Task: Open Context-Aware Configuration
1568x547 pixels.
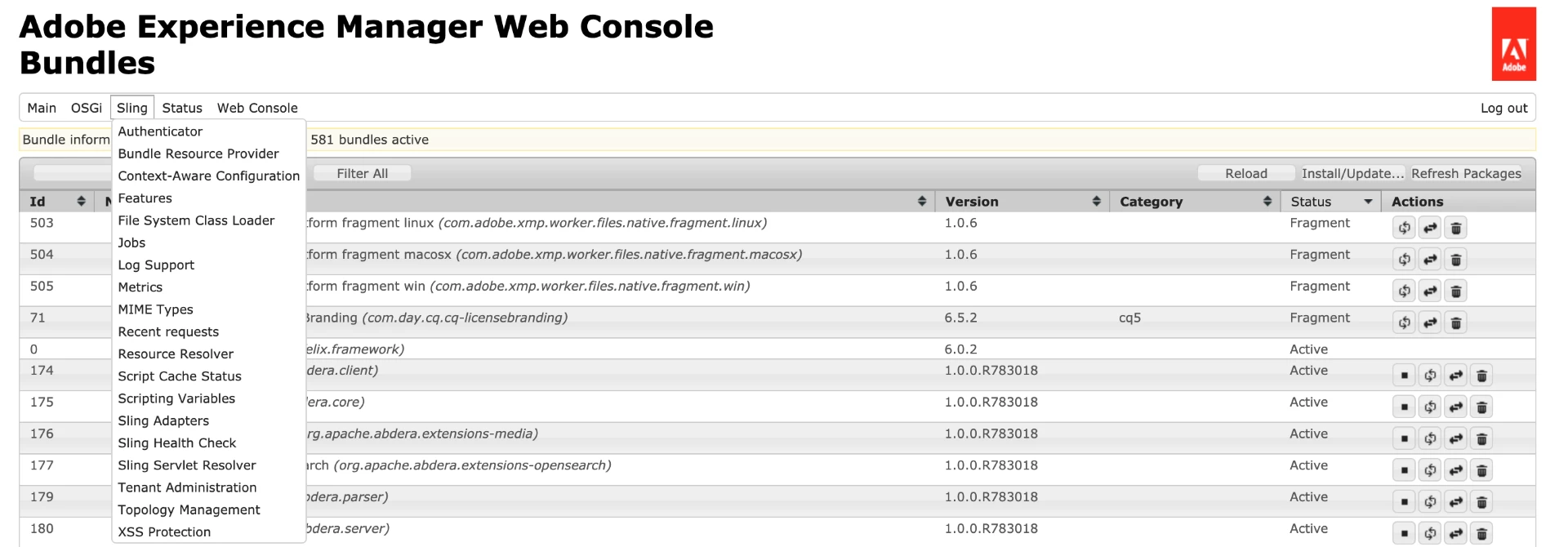Action: coord(209,176)
